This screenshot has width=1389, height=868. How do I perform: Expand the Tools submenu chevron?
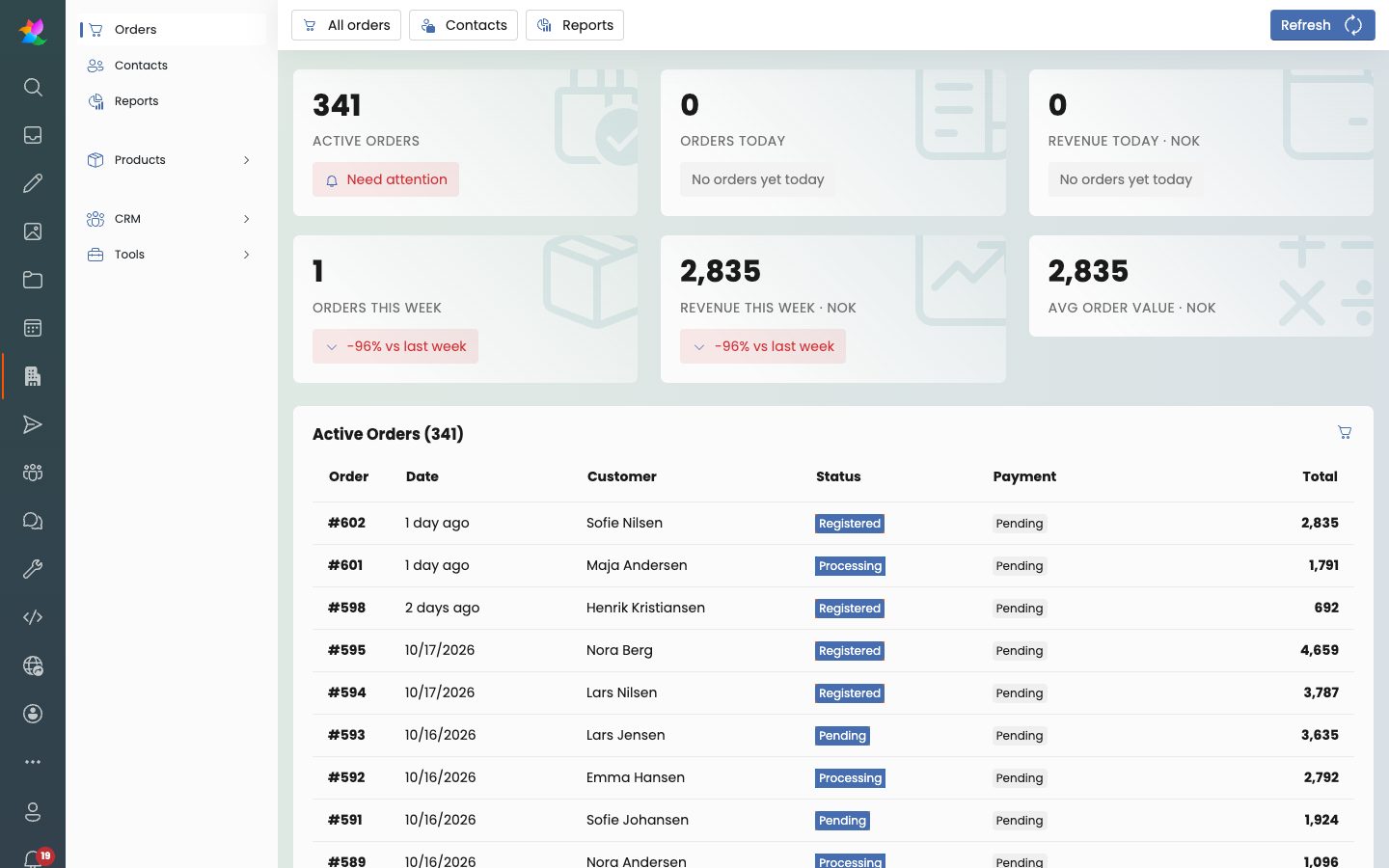click(247, 255)
